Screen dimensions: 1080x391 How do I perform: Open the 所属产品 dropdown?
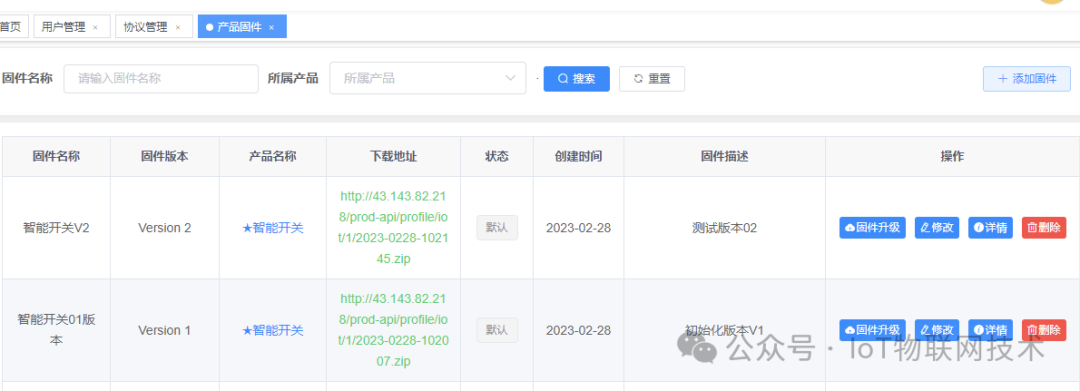427,78
